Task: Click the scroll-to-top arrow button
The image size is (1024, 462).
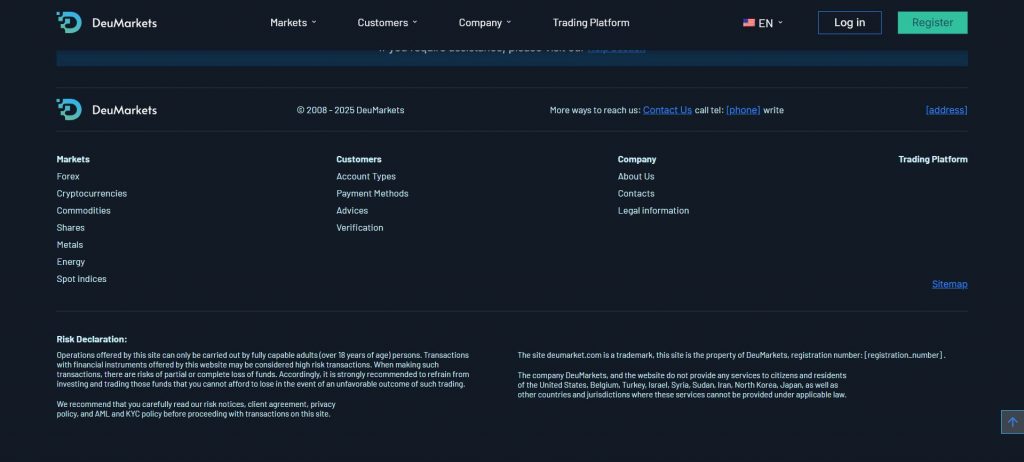Action: coord(1011,422)
